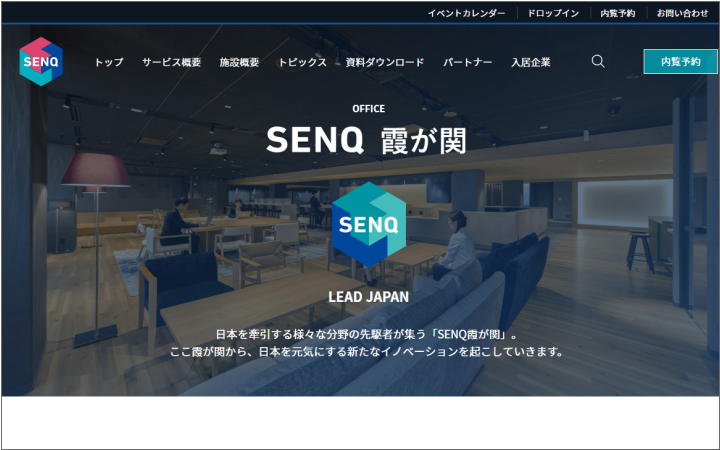
Task: Open パートナー menu item
Action: [x=467, y=62]
